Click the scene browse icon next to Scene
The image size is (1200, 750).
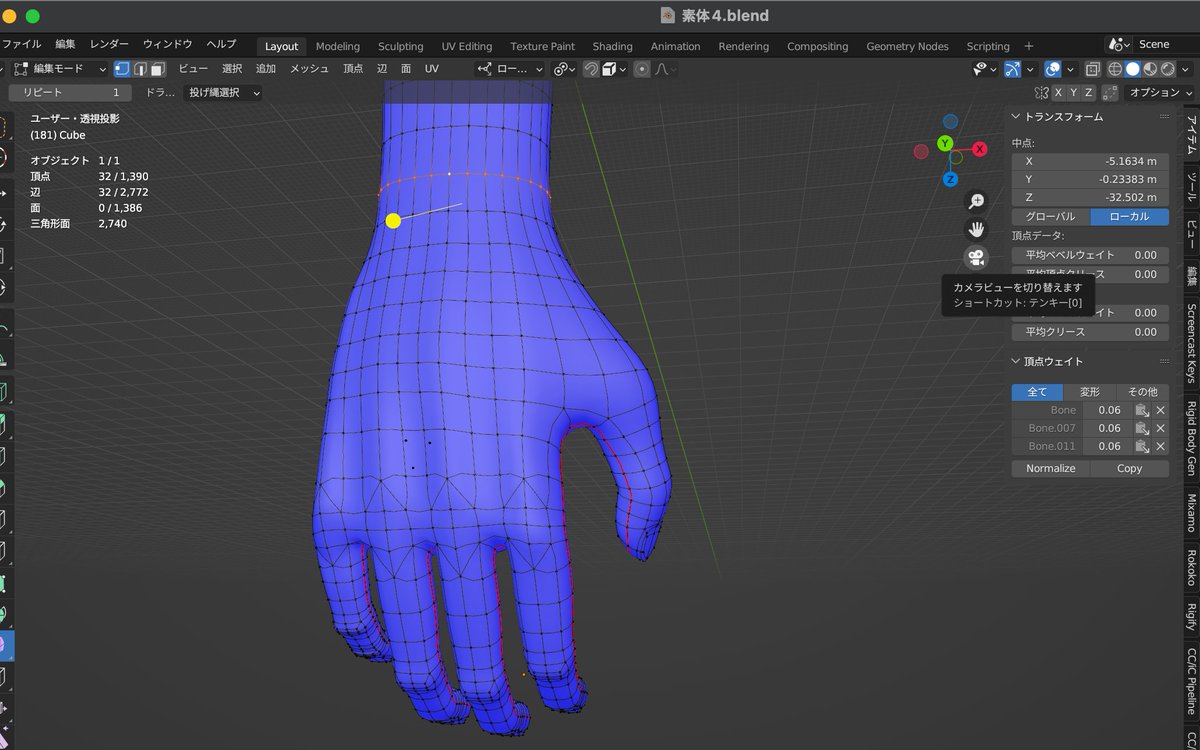(x=1118, y=45)
